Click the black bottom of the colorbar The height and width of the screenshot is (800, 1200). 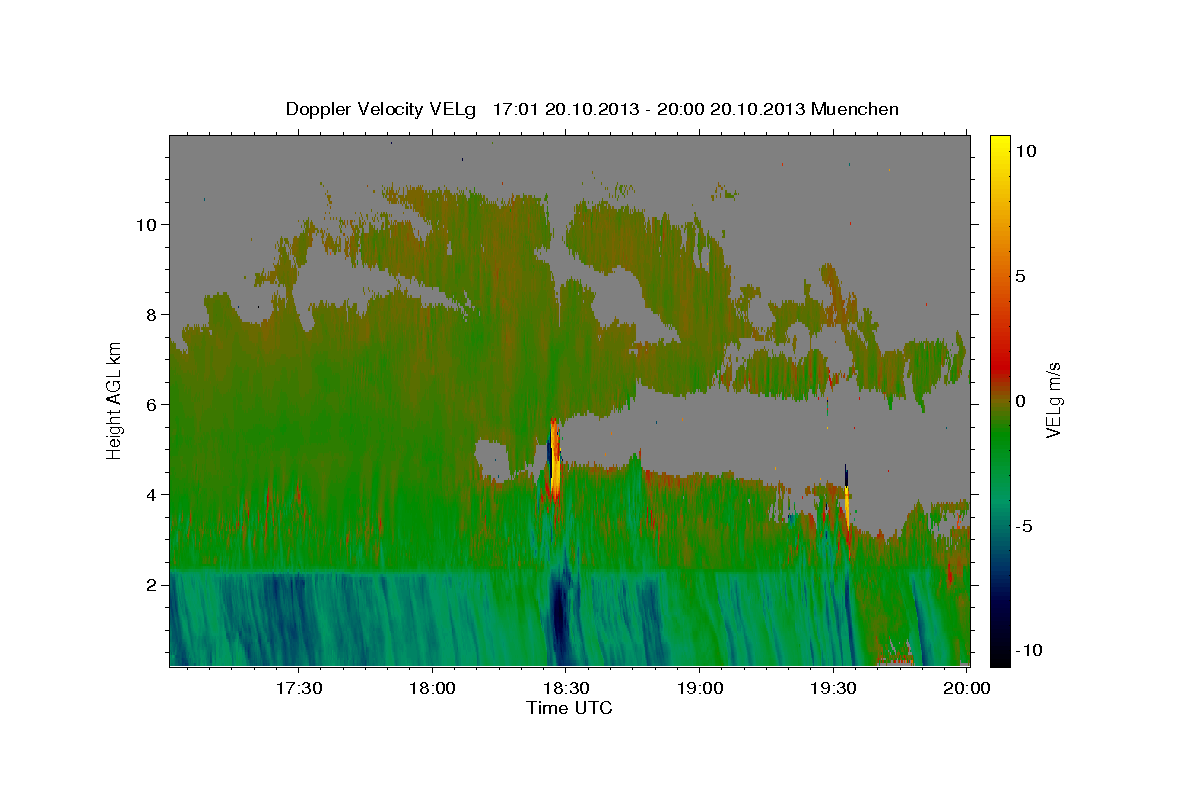(1000, 655)
